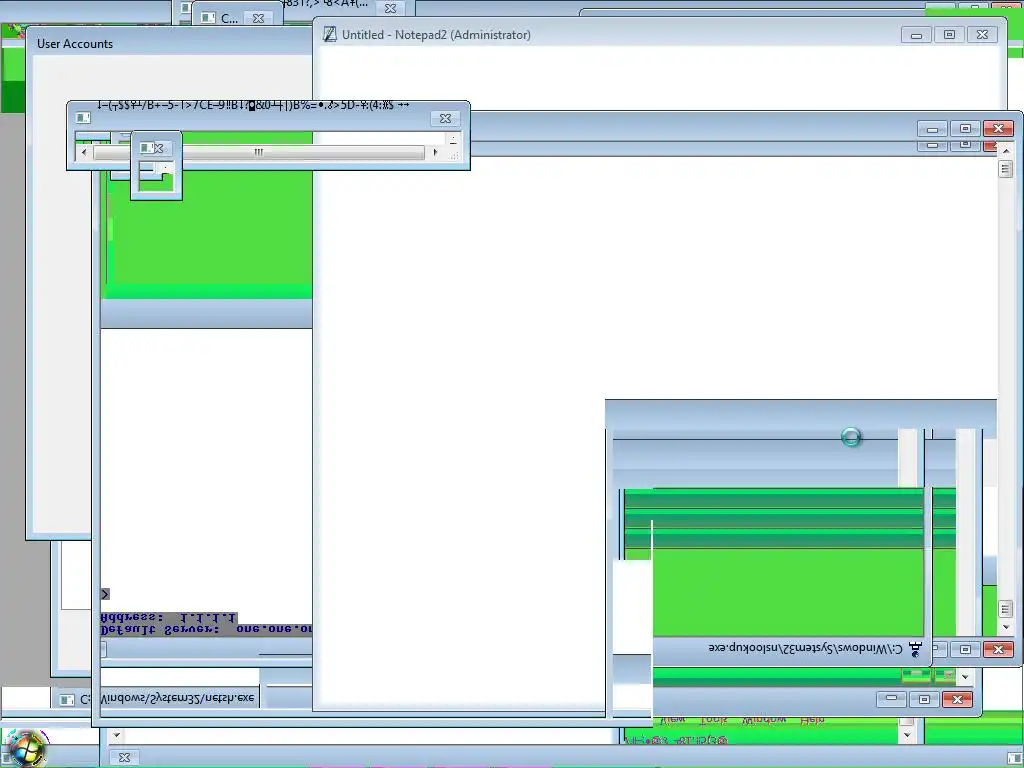Screen dimensions: 1024x768
Task: Click the lower thumb of the right vertical scrollbar
Action: 1006,609
